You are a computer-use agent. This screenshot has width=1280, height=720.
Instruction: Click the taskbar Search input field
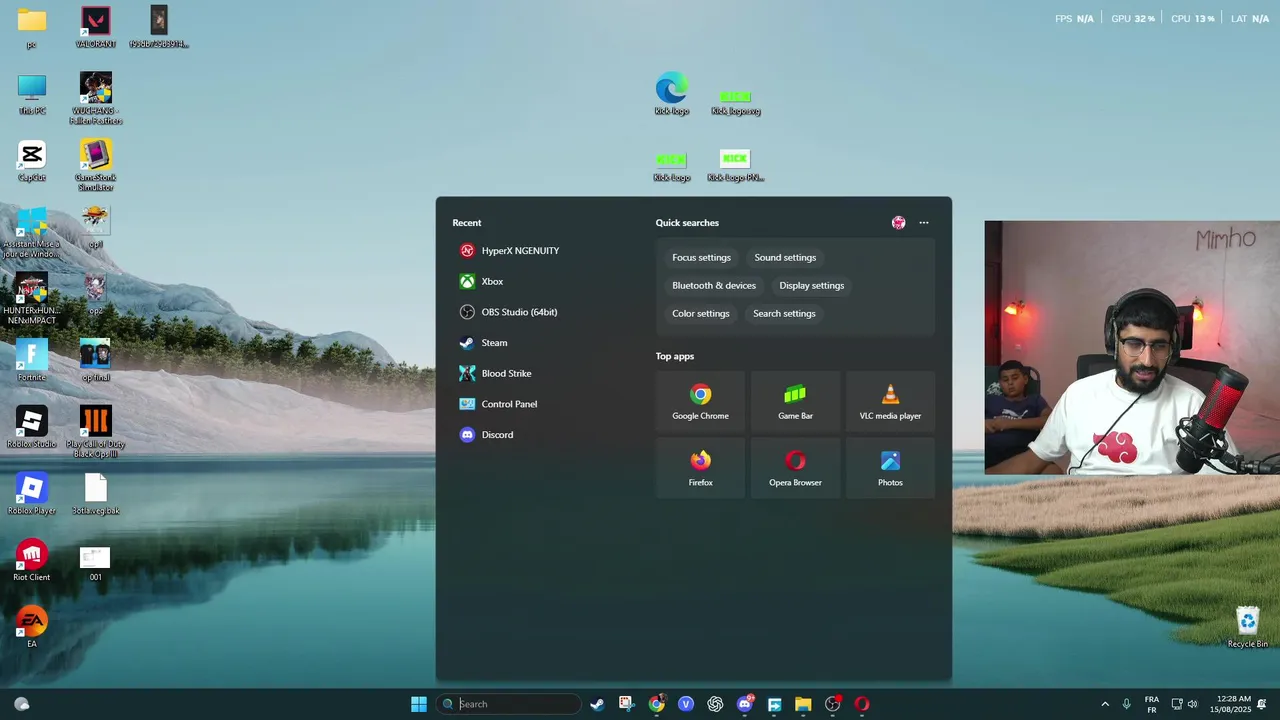[x=509, y=704]
